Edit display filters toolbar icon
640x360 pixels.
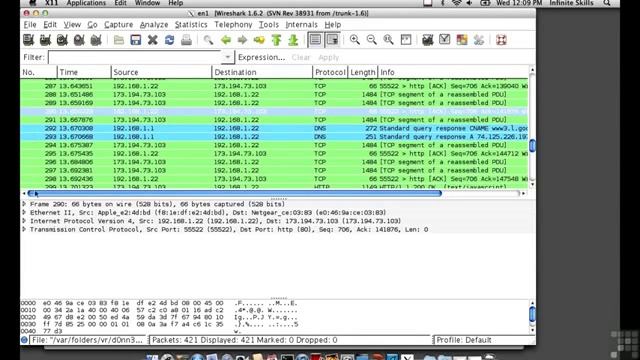pyautogui.click(x=444, y=40)
